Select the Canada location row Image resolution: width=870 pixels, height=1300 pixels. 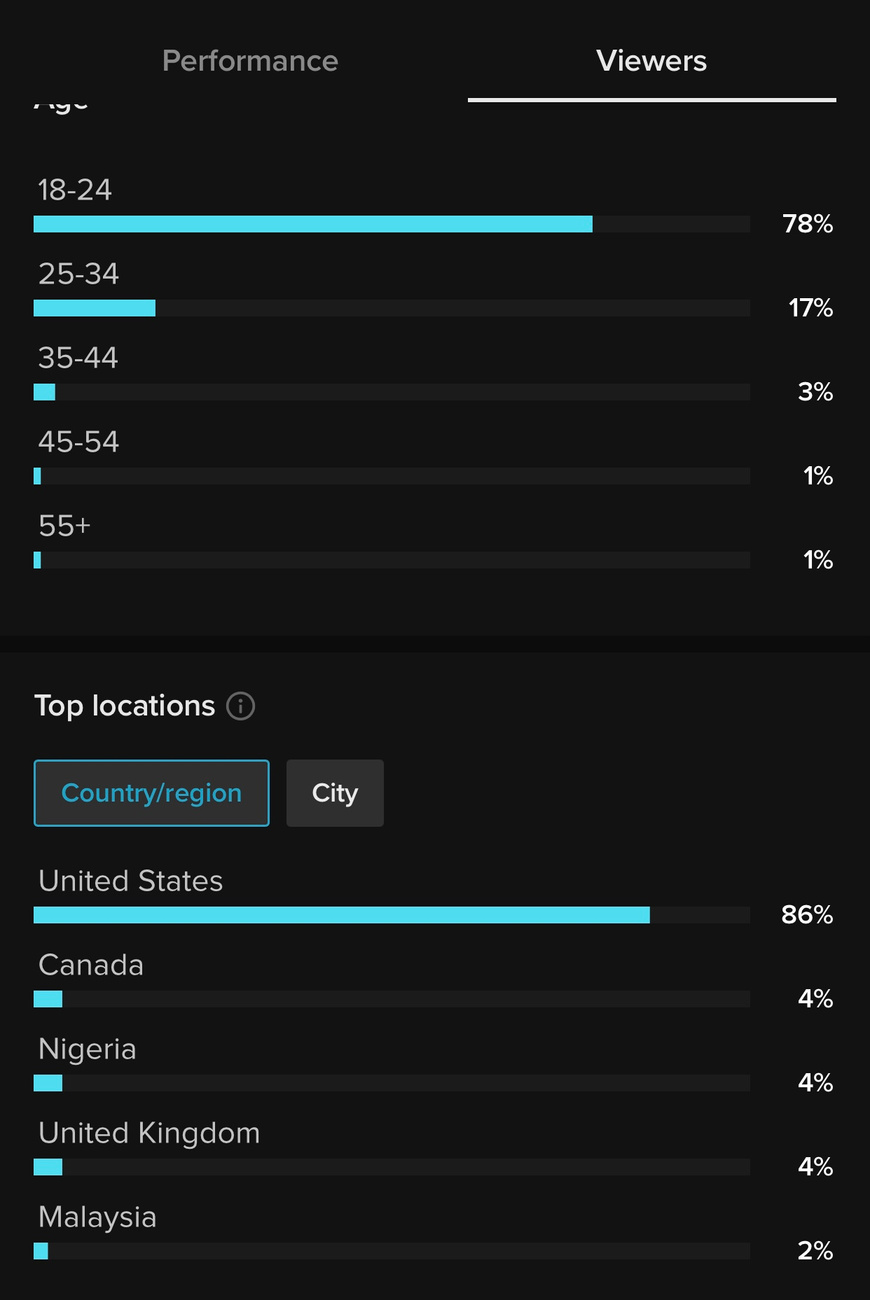click(434, 981)
